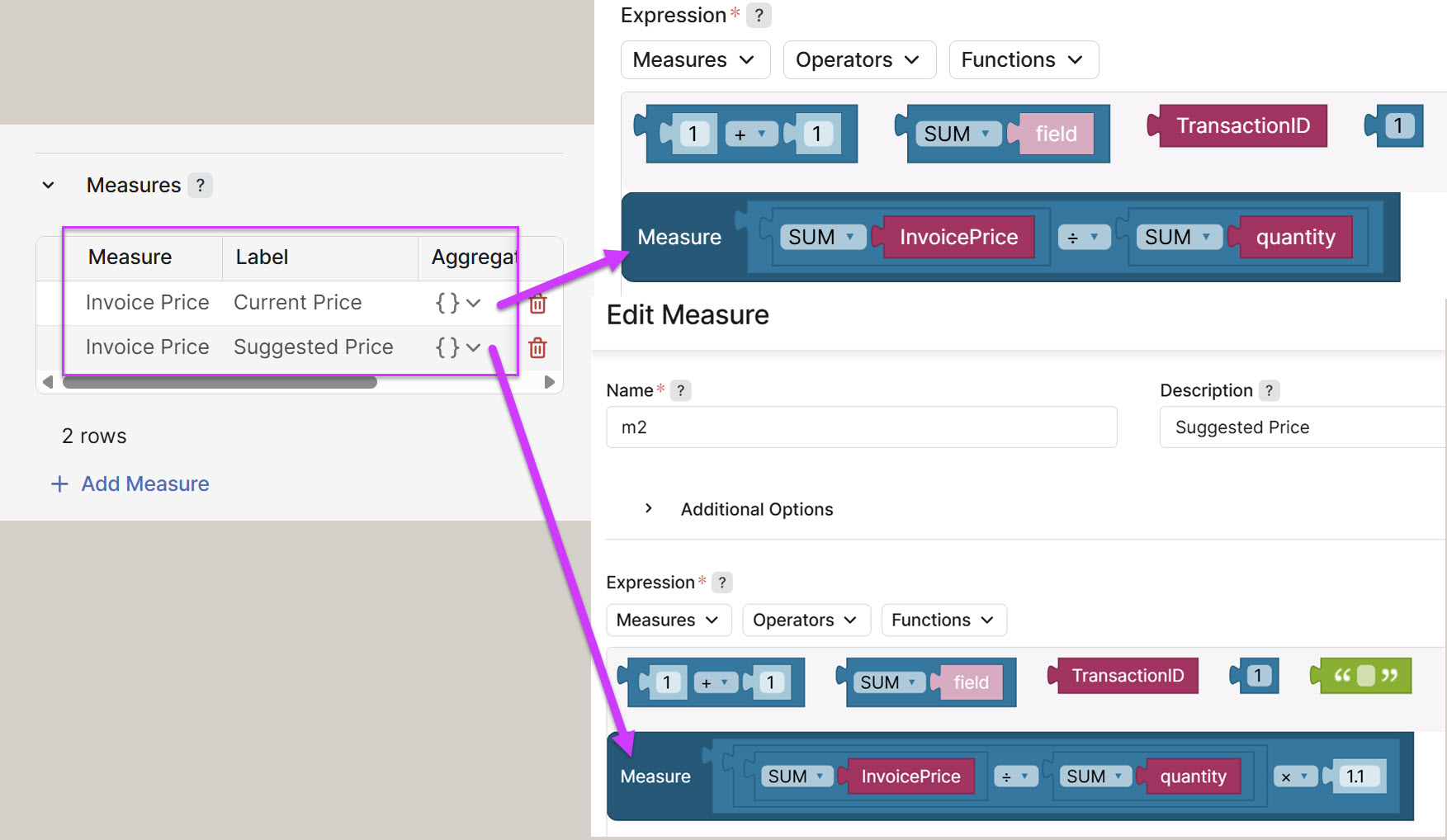Viewport: 1447px width, 840px height.
Task: Click help icon beside Name field
Action: pos(680,390)
